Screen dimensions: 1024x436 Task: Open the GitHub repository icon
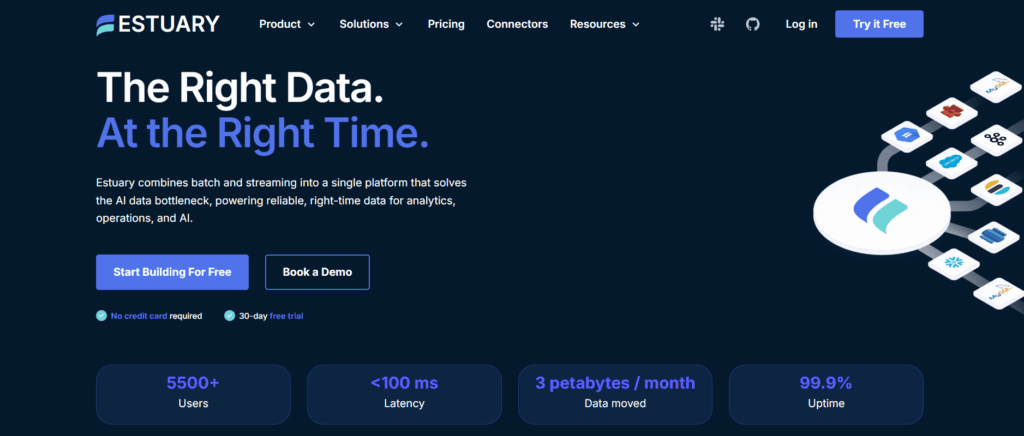coord(753,24)
